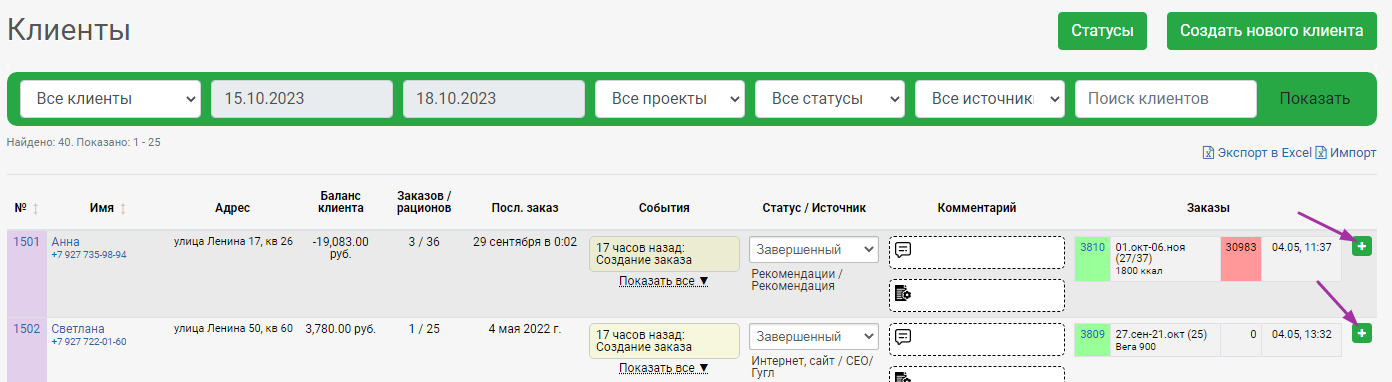Open green order number 3810
1392x382 pixels.
(x=1093, y=246)
